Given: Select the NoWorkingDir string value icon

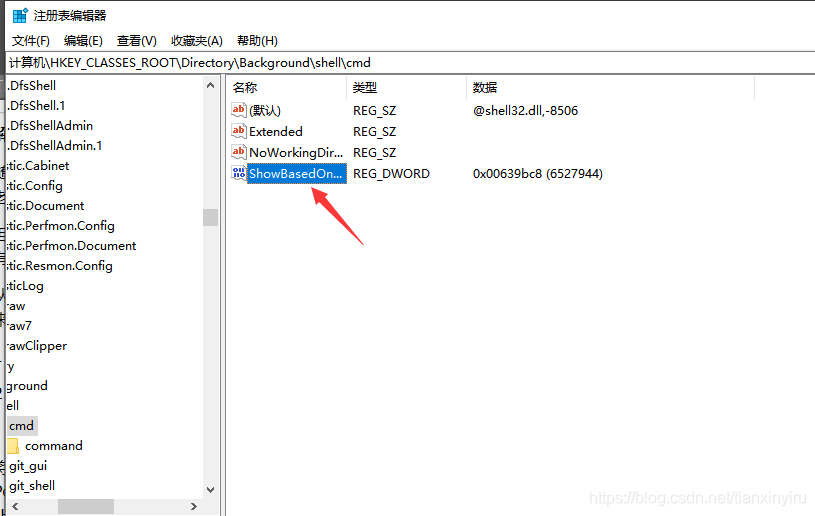Looking at the screenshot, I should [x=239, y=152].
